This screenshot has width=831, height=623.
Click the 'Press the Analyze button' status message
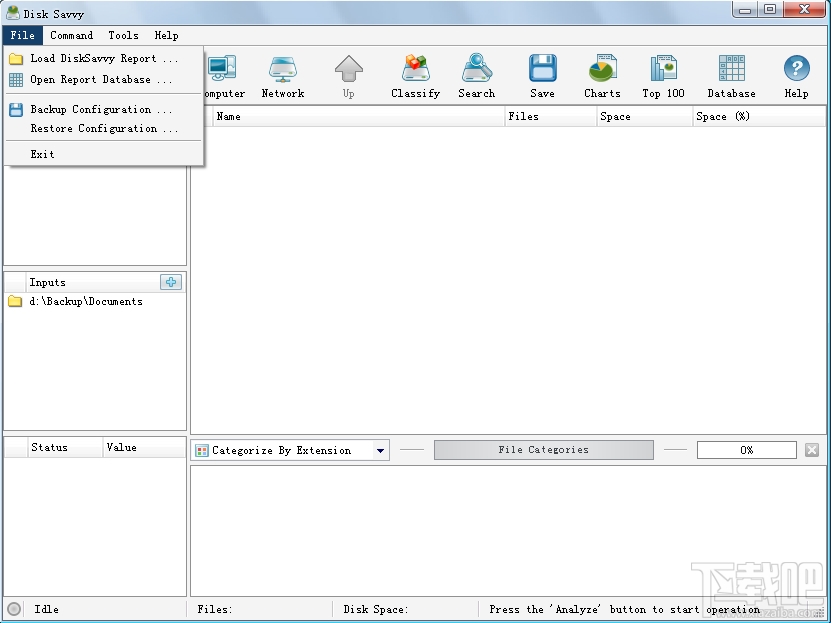tap(624, 609)
